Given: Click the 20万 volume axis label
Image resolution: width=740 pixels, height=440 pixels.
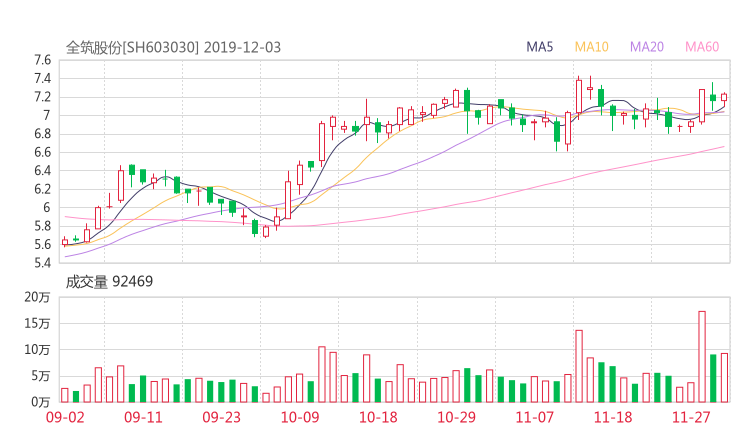Looking at the screenshot, I should coord(37,297).
